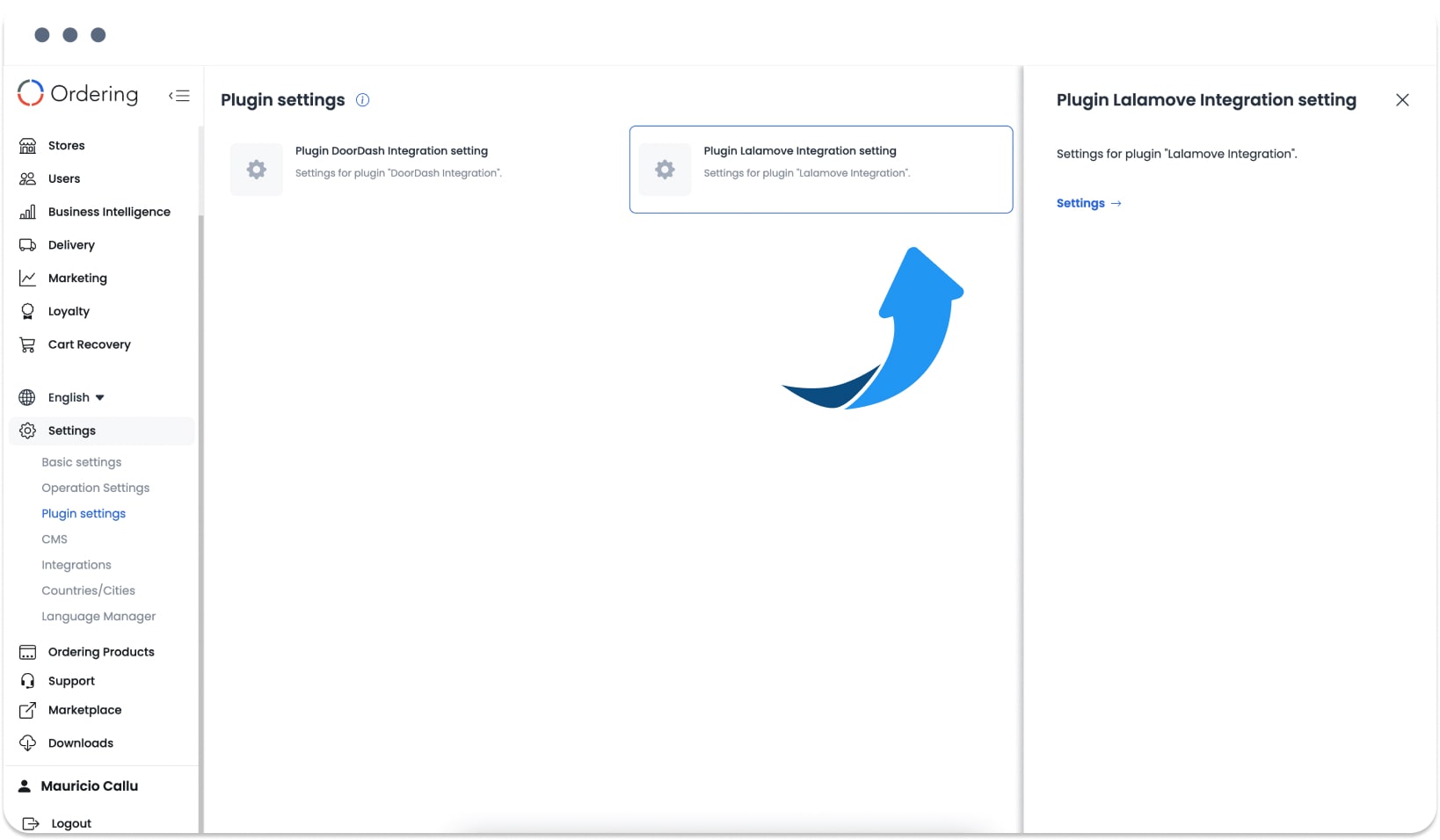Viewport: 1440px width, 840px height.
Task: Click the Plugin settings page heading
Action: click(282, 100)
